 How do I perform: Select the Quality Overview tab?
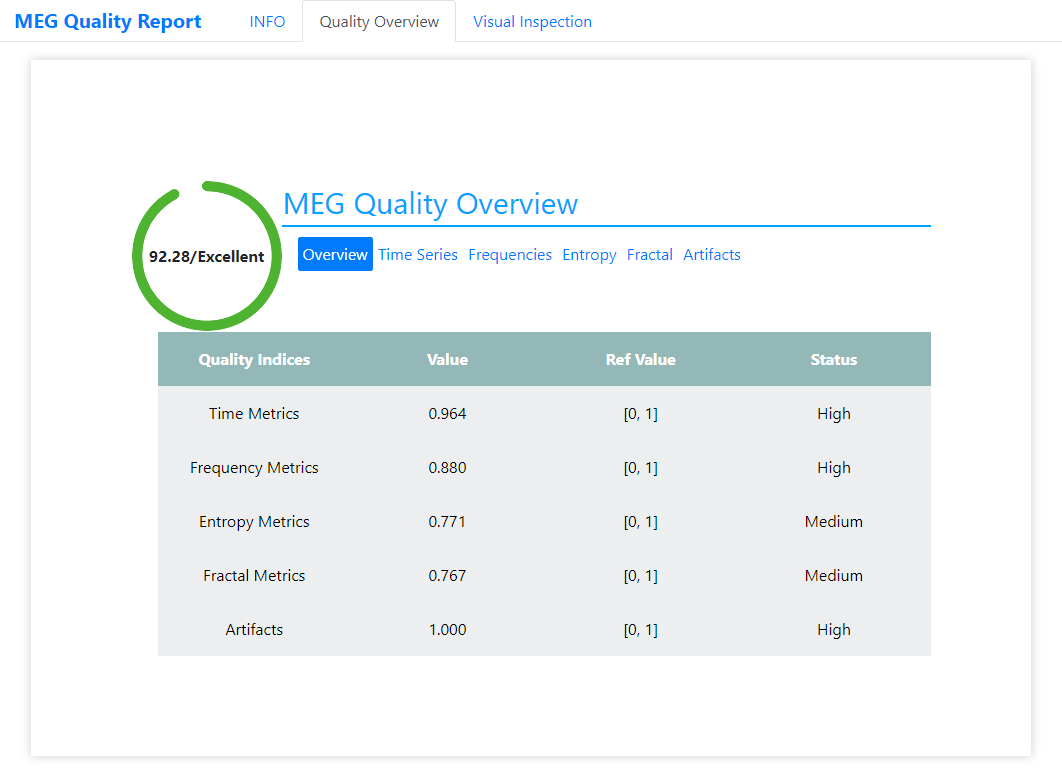point(379,22)
